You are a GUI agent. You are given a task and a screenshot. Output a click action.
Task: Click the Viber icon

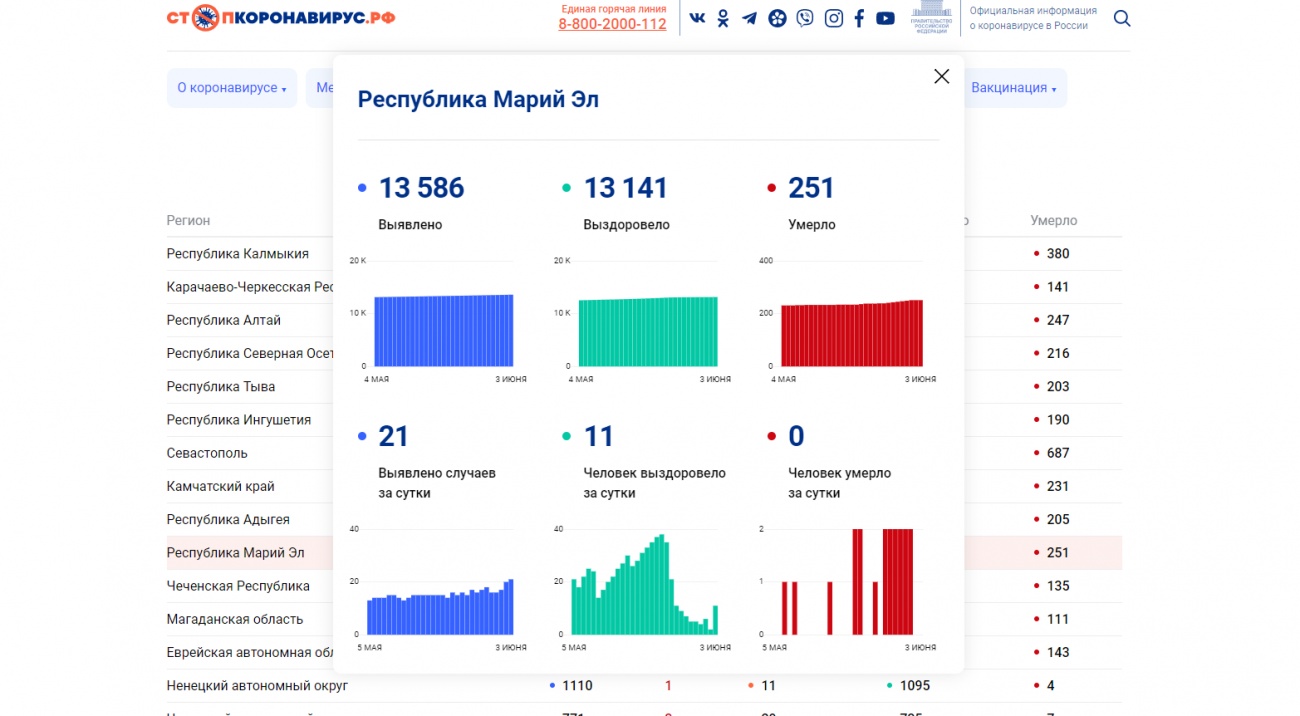[x=805, y=18]
